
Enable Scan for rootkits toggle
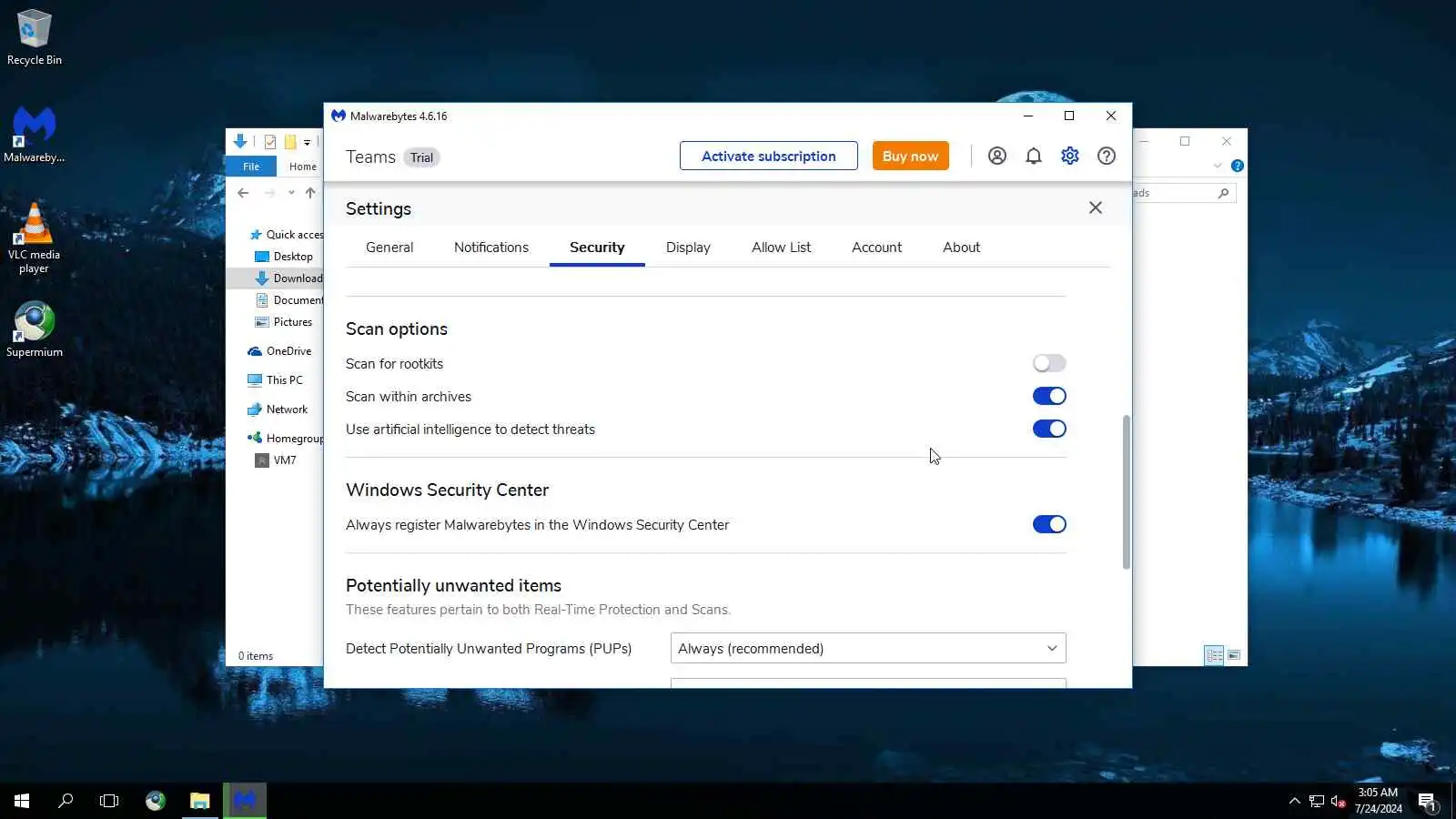coord(1049,363)
